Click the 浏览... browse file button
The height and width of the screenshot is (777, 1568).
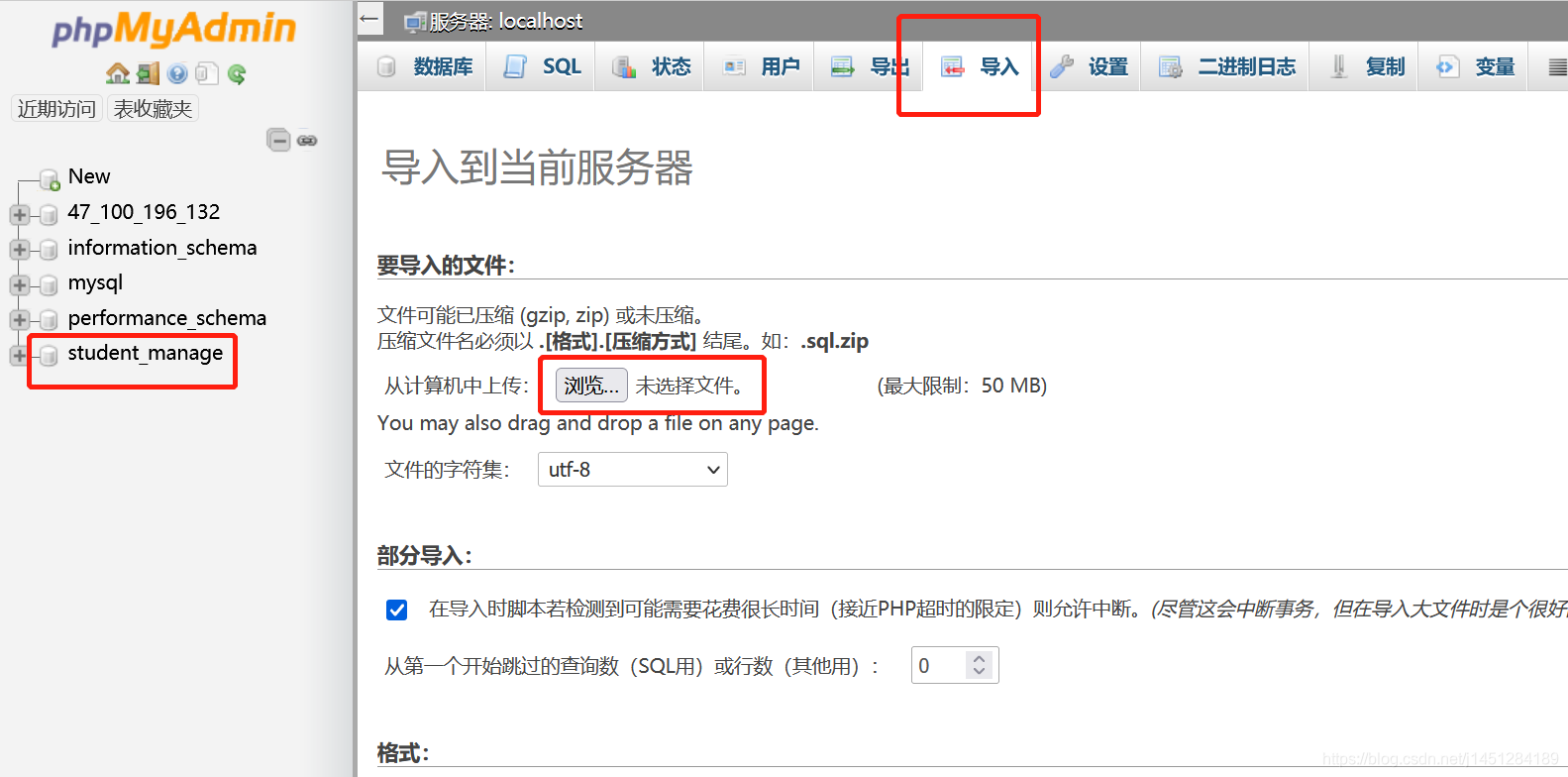pyautogui.click(x=591, y=386)
